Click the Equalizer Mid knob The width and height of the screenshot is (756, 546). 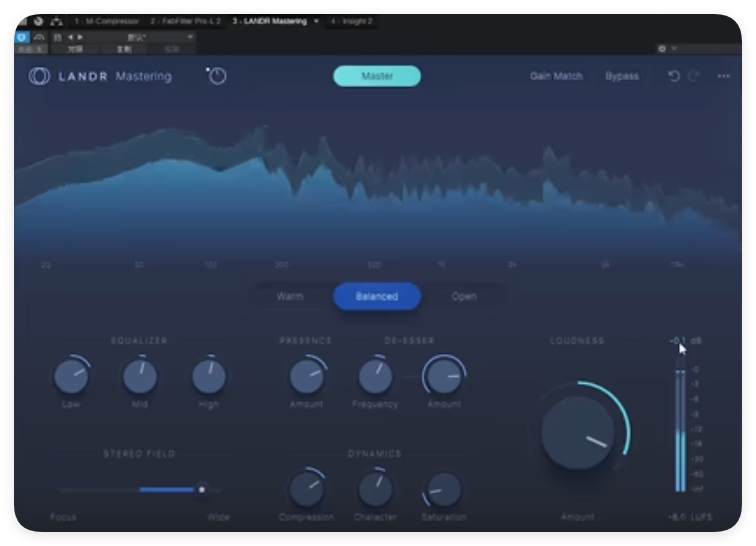click(x=140, y=376)
